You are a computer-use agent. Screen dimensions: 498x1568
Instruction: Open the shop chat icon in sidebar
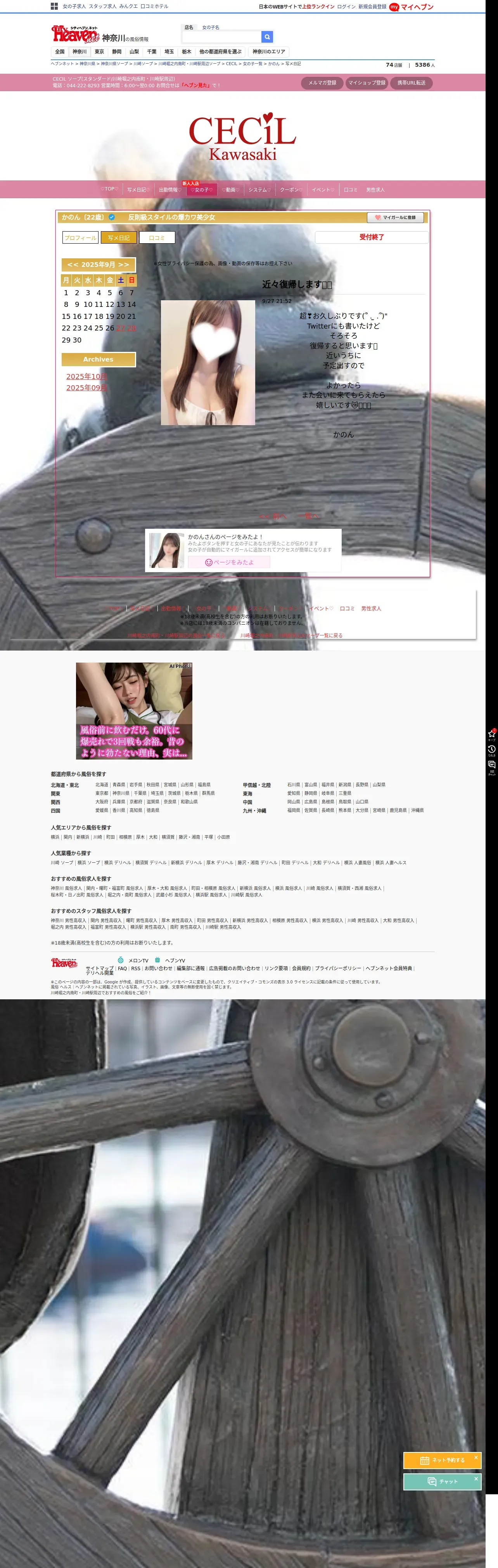(x=491, y=768)
